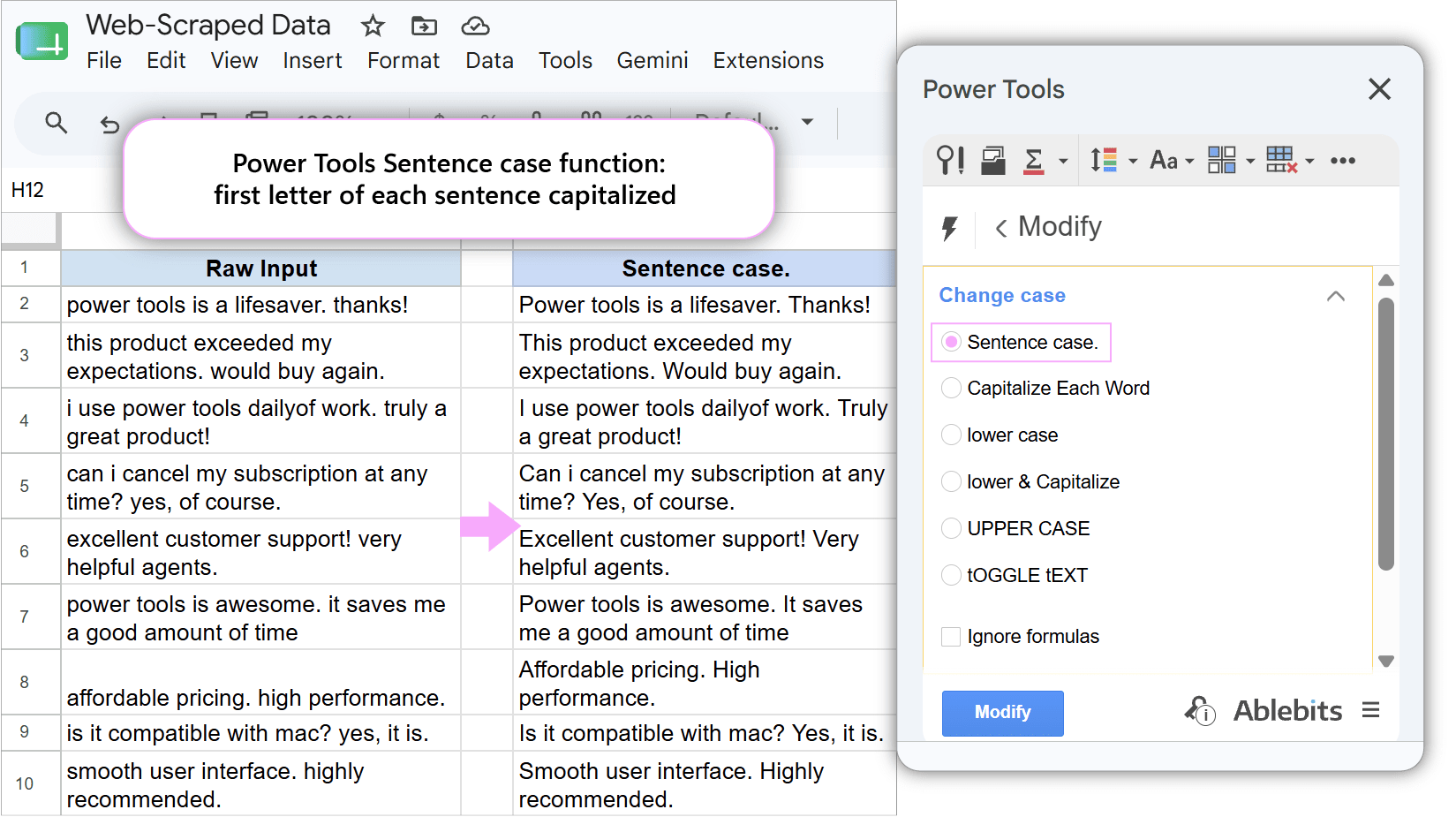Click the clear table icon with red X

[x=1281, y=160]
